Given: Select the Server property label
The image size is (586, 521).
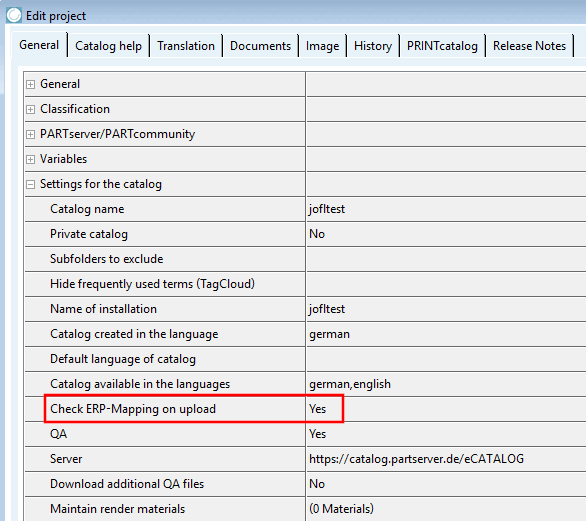Looking at the screenshot, I should 66,459.
